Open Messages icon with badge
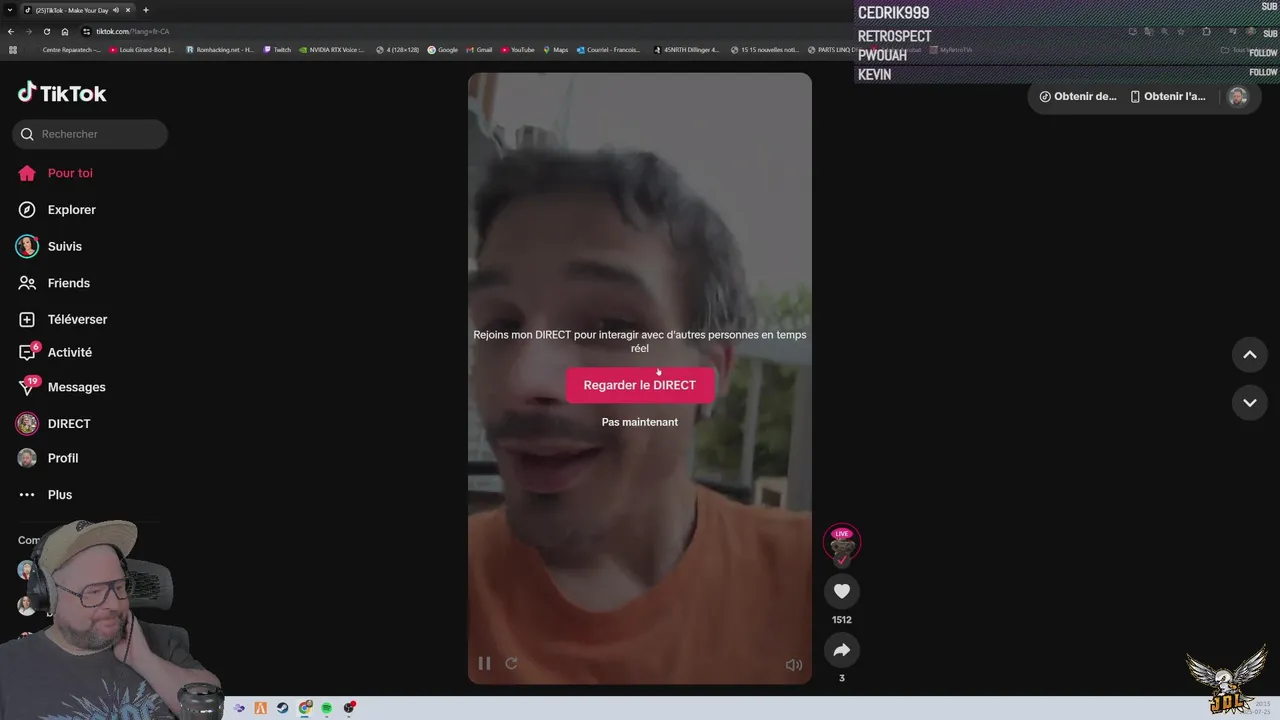 (x=28, y=387)
